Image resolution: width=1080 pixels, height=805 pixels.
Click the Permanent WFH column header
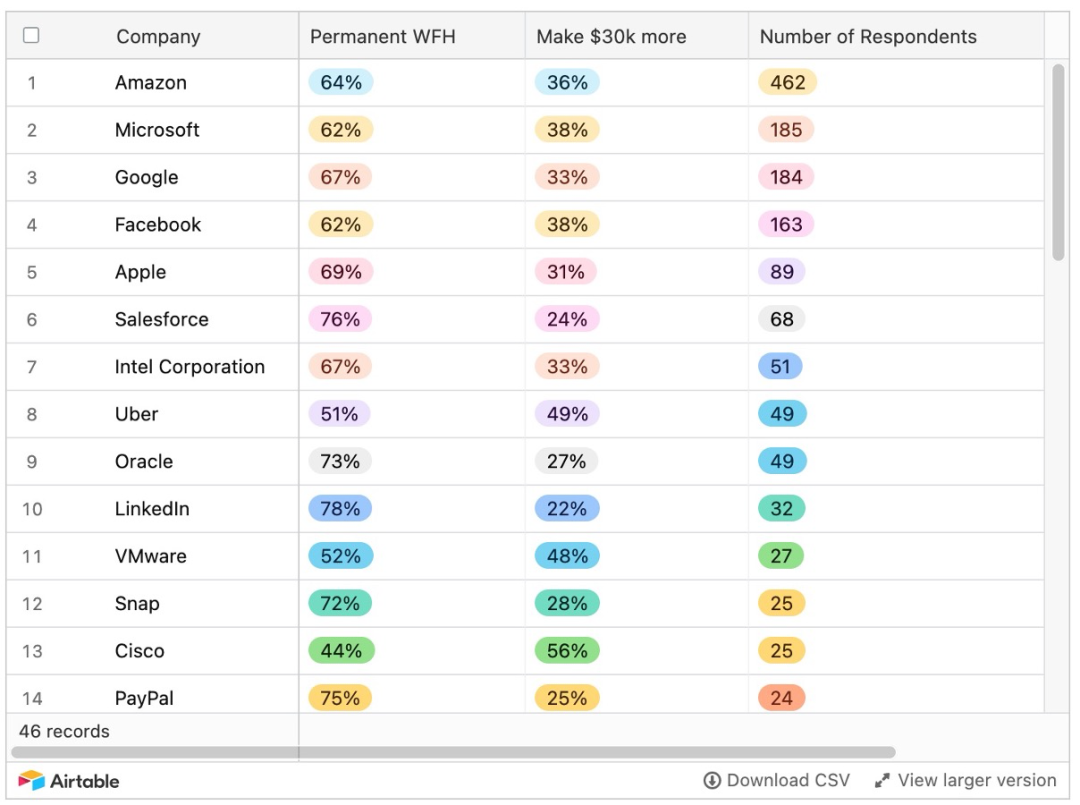coord(382,37)
